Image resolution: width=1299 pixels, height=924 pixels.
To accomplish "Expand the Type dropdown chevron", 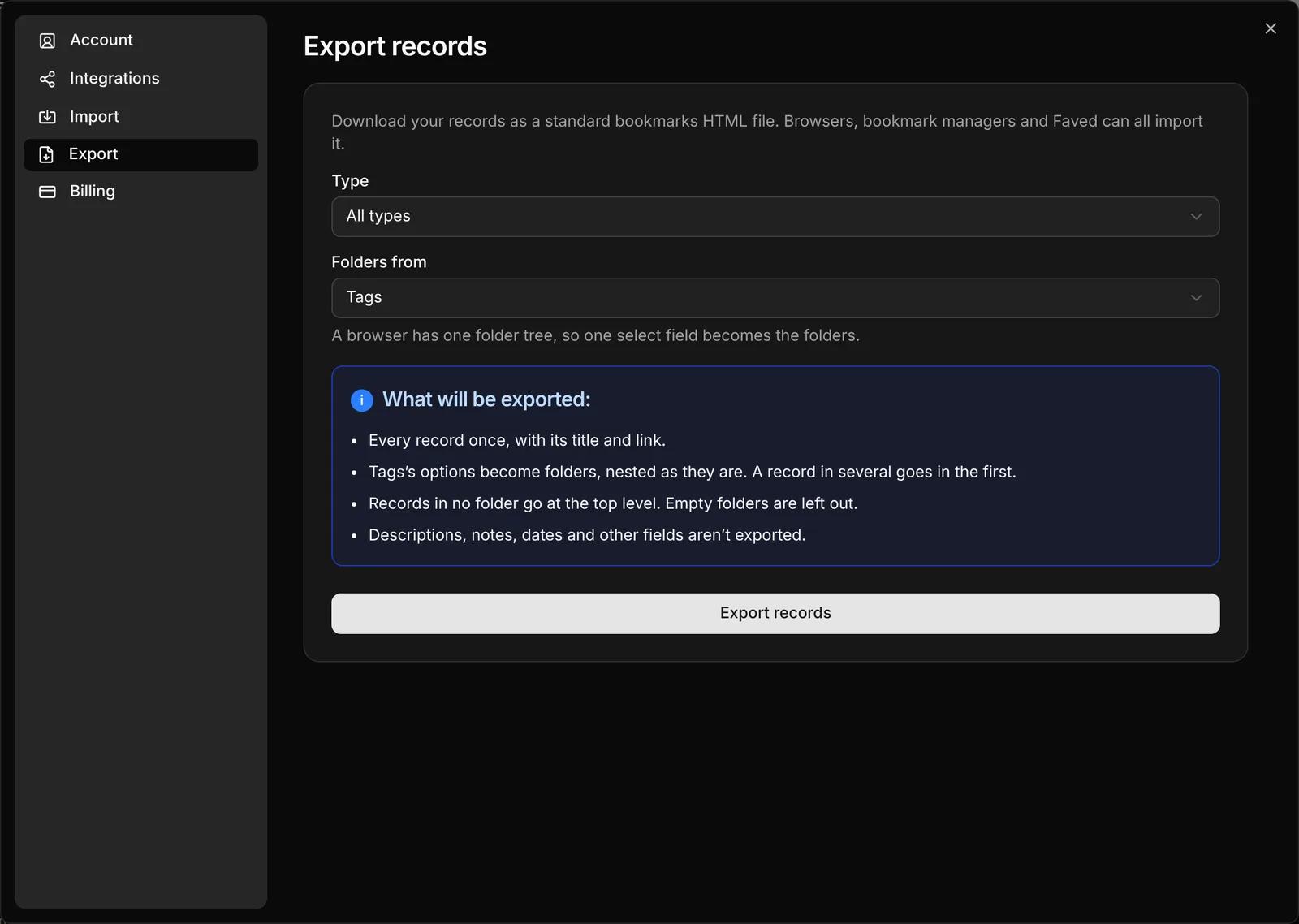I will [x=1196, y=217].
